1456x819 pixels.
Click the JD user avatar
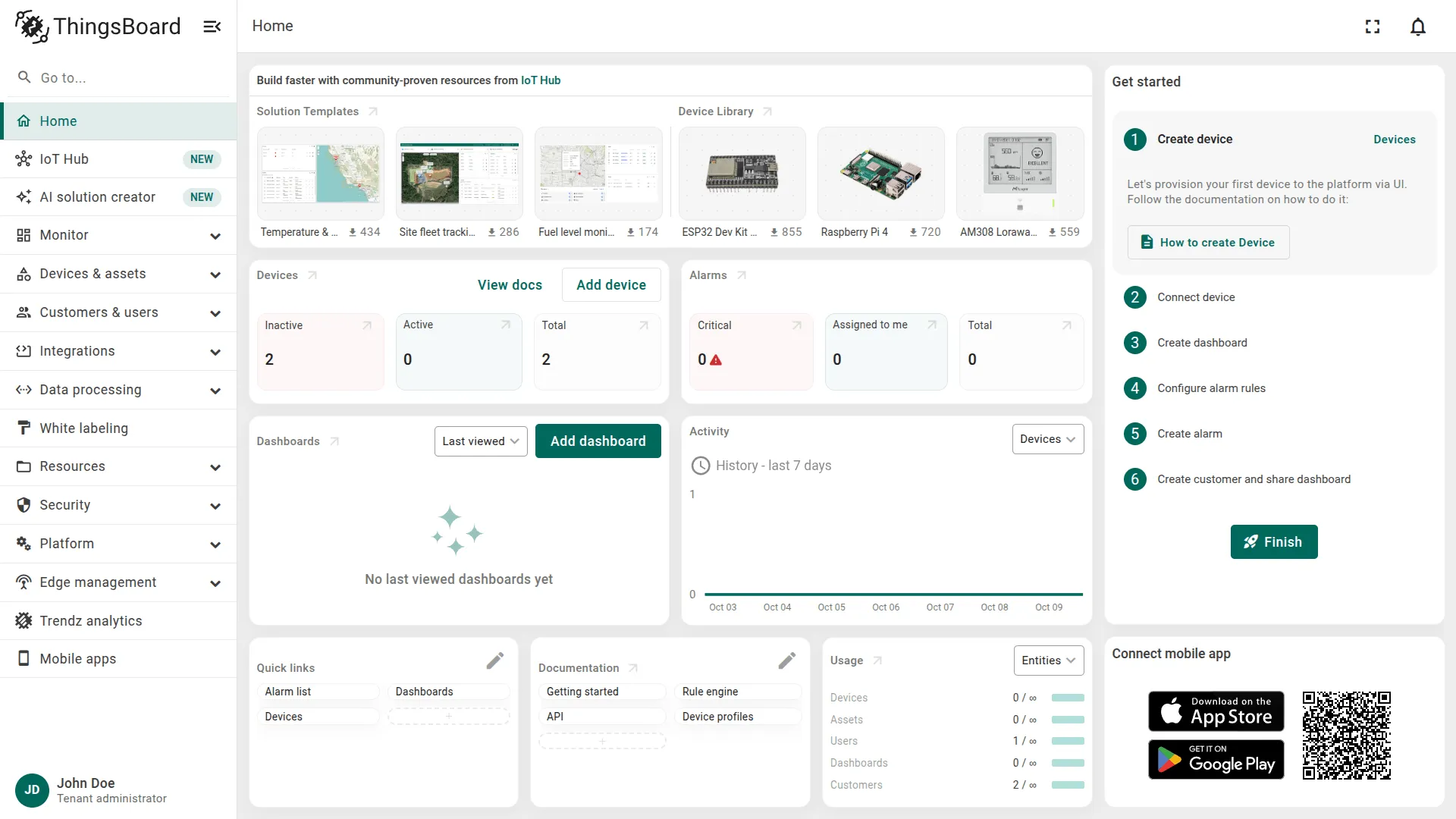click(32, 790)
